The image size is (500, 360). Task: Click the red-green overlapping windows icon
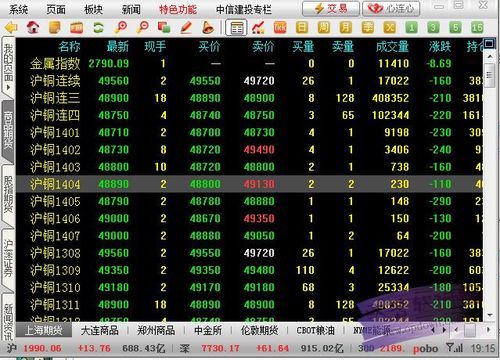click(164, 27)
